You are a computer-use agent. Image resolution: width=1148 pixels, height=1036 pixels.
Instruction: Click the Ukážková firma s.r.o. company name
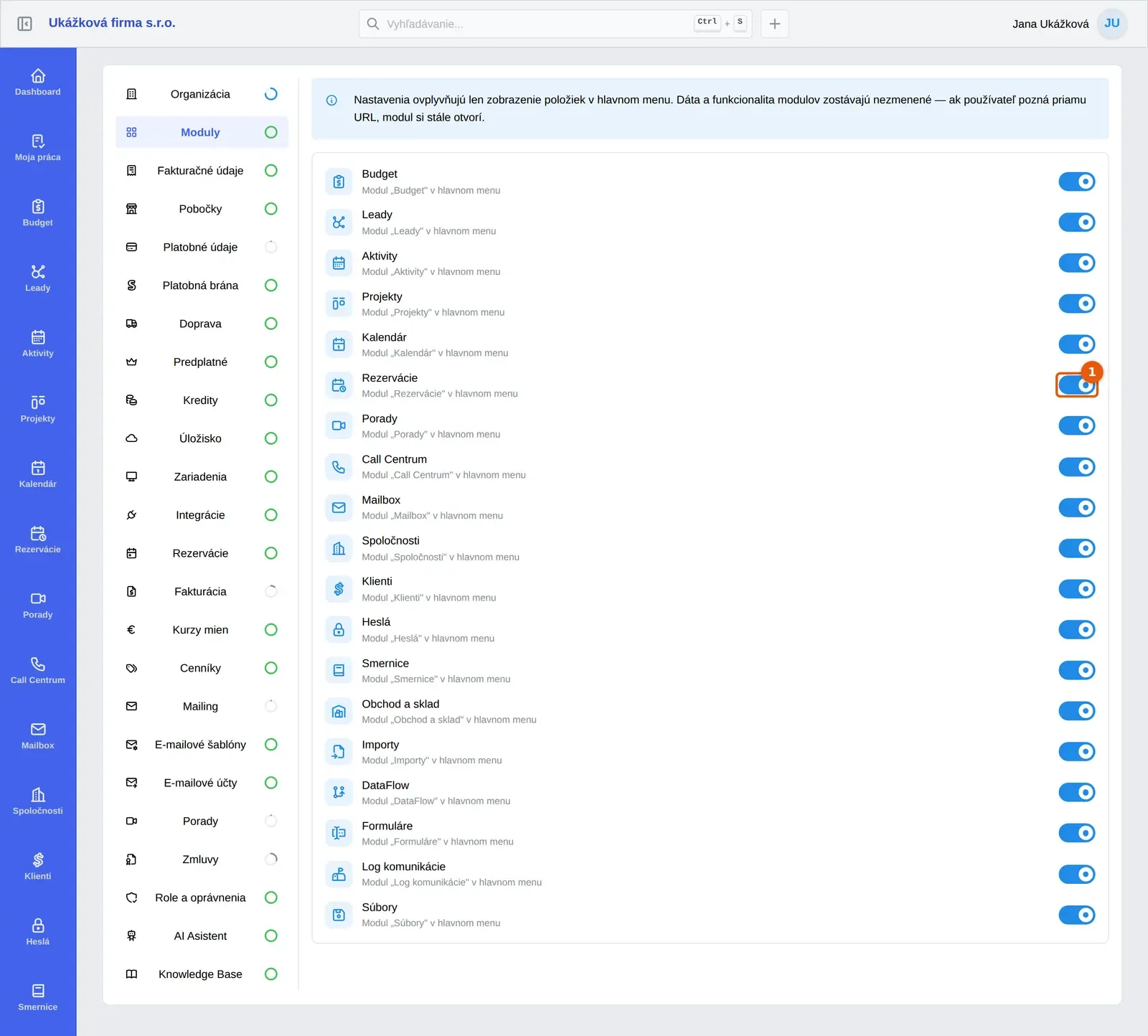click(112, 23)
